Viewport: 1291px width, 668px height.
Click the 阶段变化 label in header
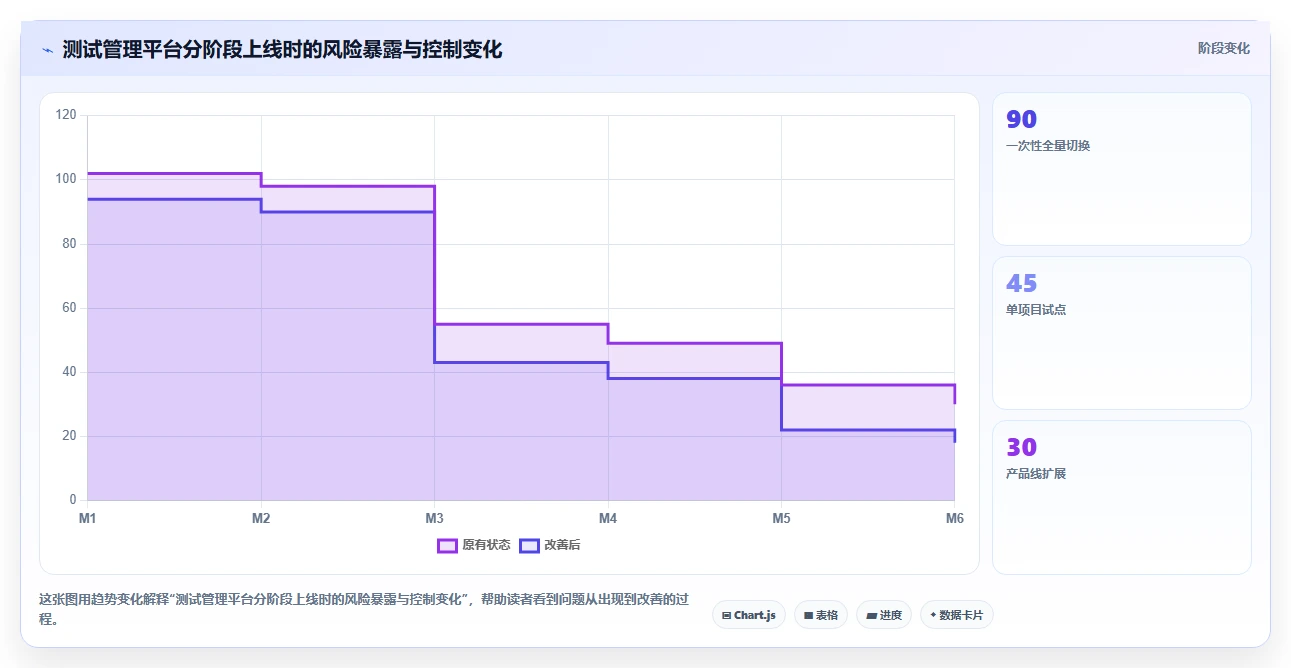(1223, 48)
